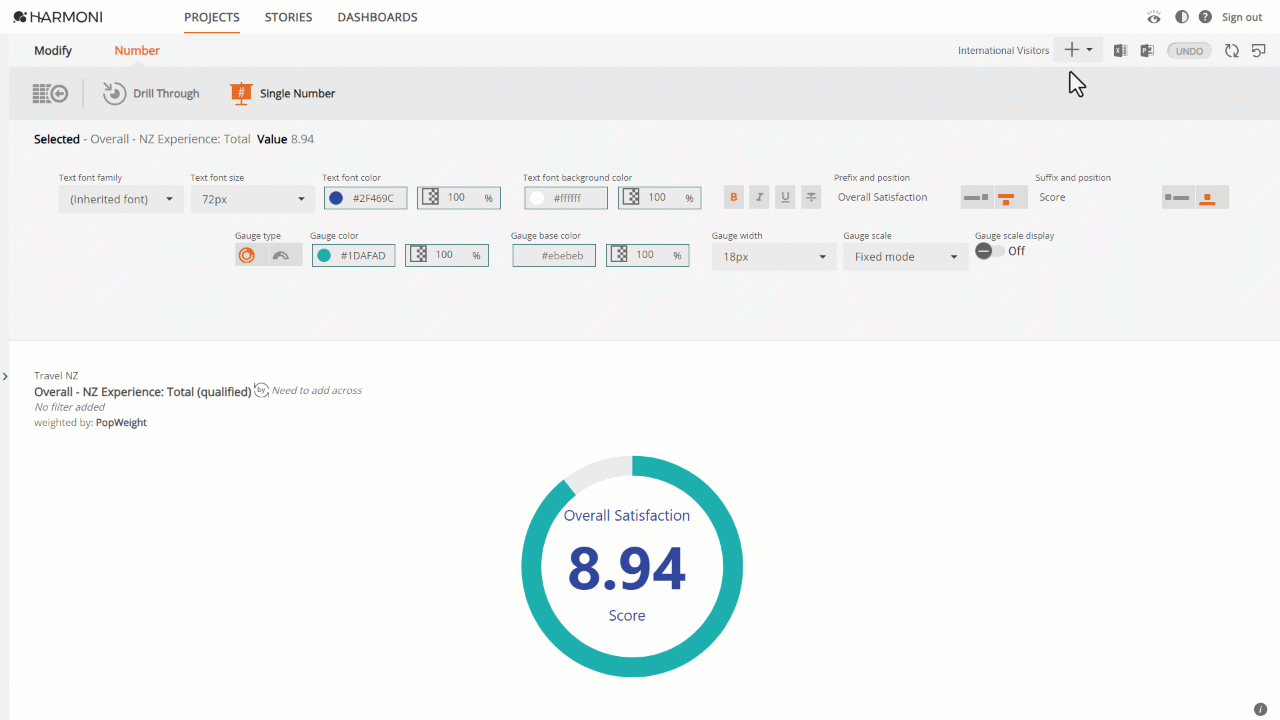Set suffix position inline
Image resolution: width=1280 pixels, height=720 pixels.
[1178, 197]
